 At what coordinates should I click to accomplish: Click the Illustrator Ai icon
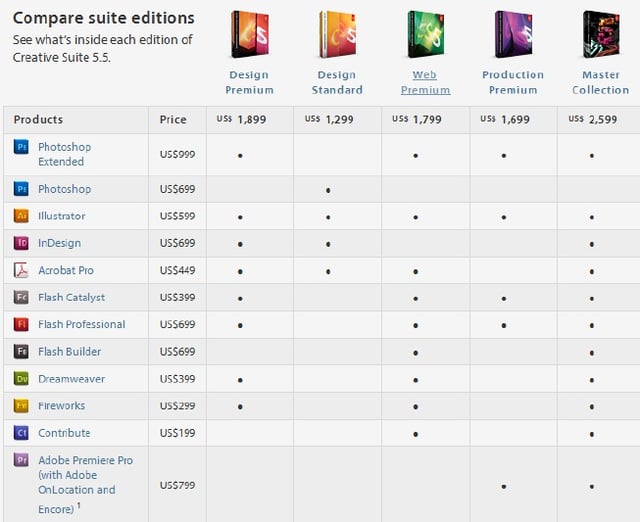pyautogui.click(x=21, y=216)
